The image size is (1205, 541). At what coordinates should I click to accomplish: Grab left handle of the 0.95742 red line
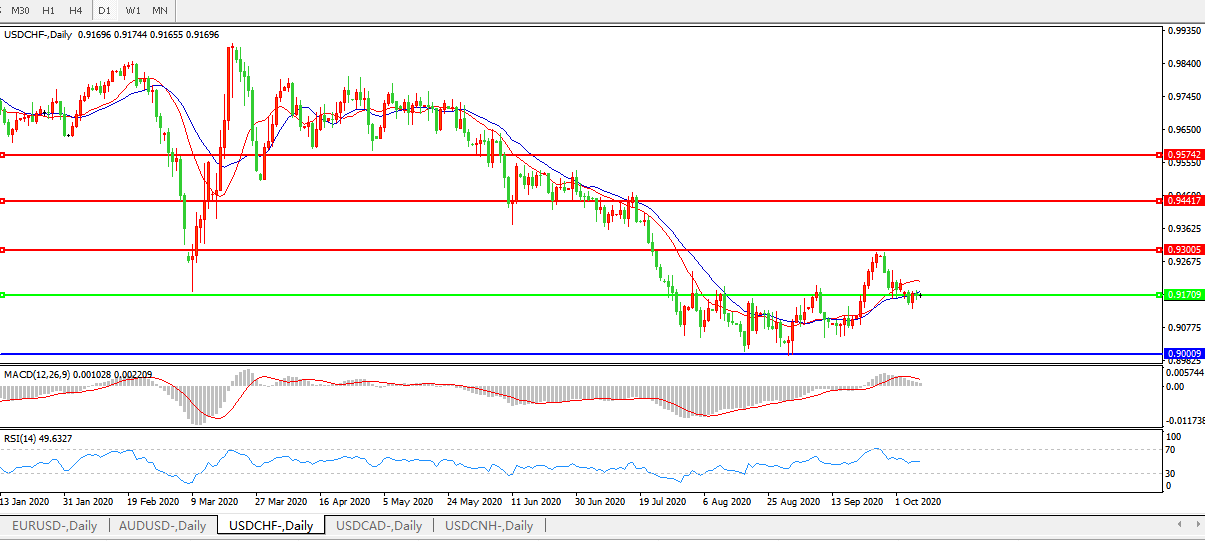(x=3, y=155)
